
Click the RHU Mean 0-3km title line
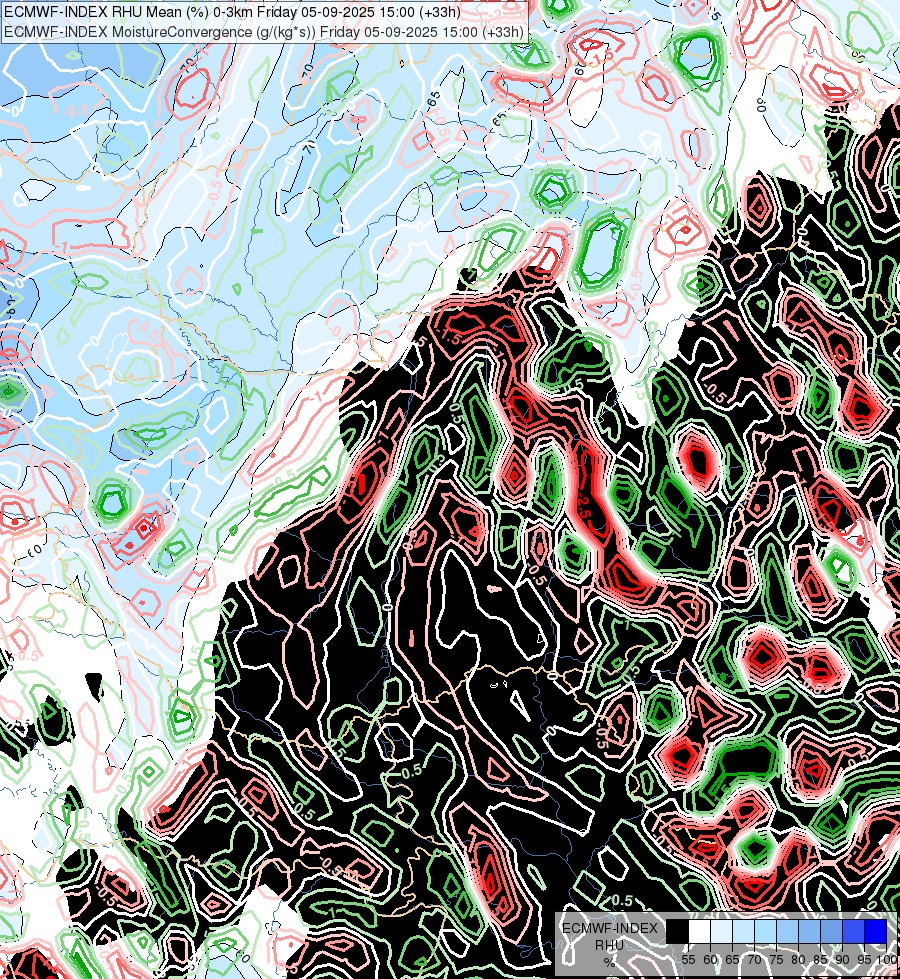(232, 12)
